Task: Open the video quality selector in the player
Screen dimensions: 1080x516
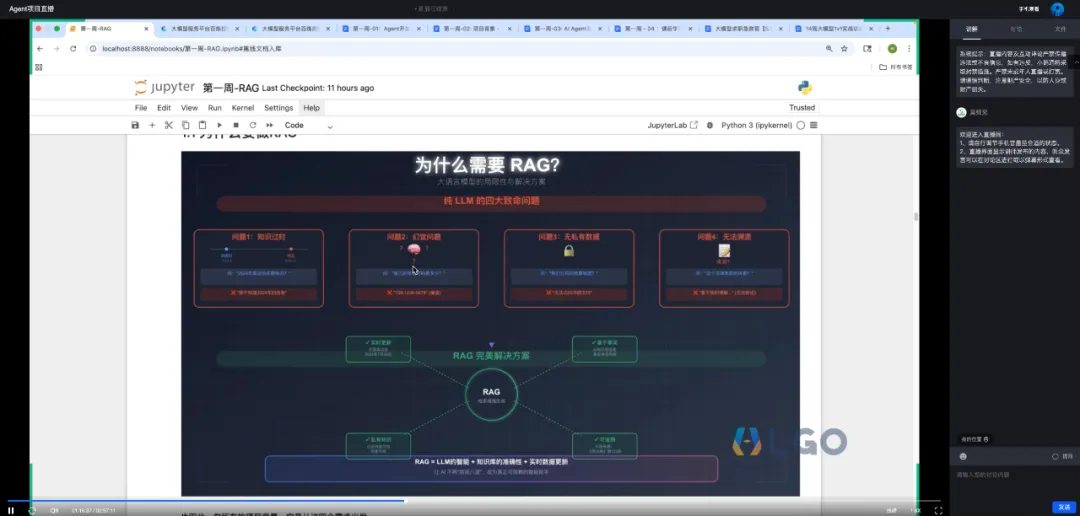Action: (x=891, y=510)
